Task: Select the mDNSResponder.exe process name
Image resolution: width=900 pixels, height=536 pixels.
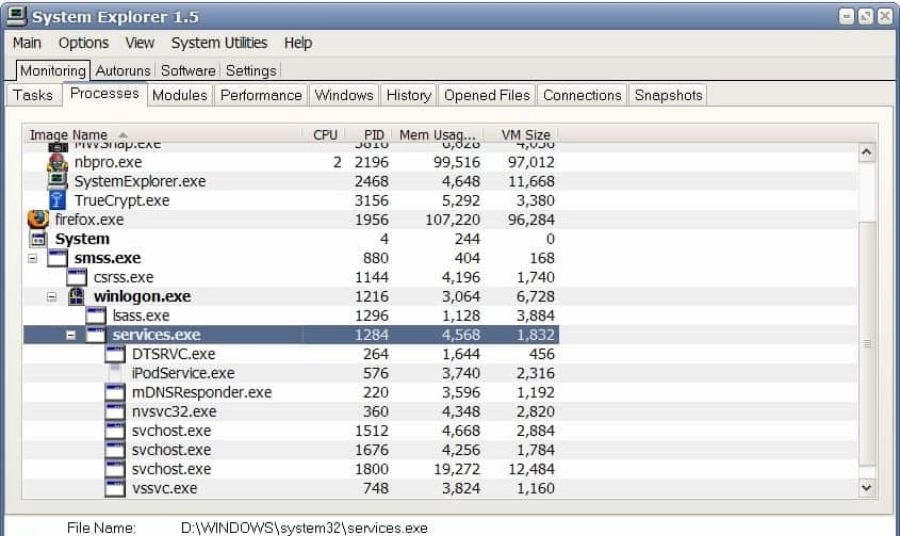Action: tap(201, 393)
